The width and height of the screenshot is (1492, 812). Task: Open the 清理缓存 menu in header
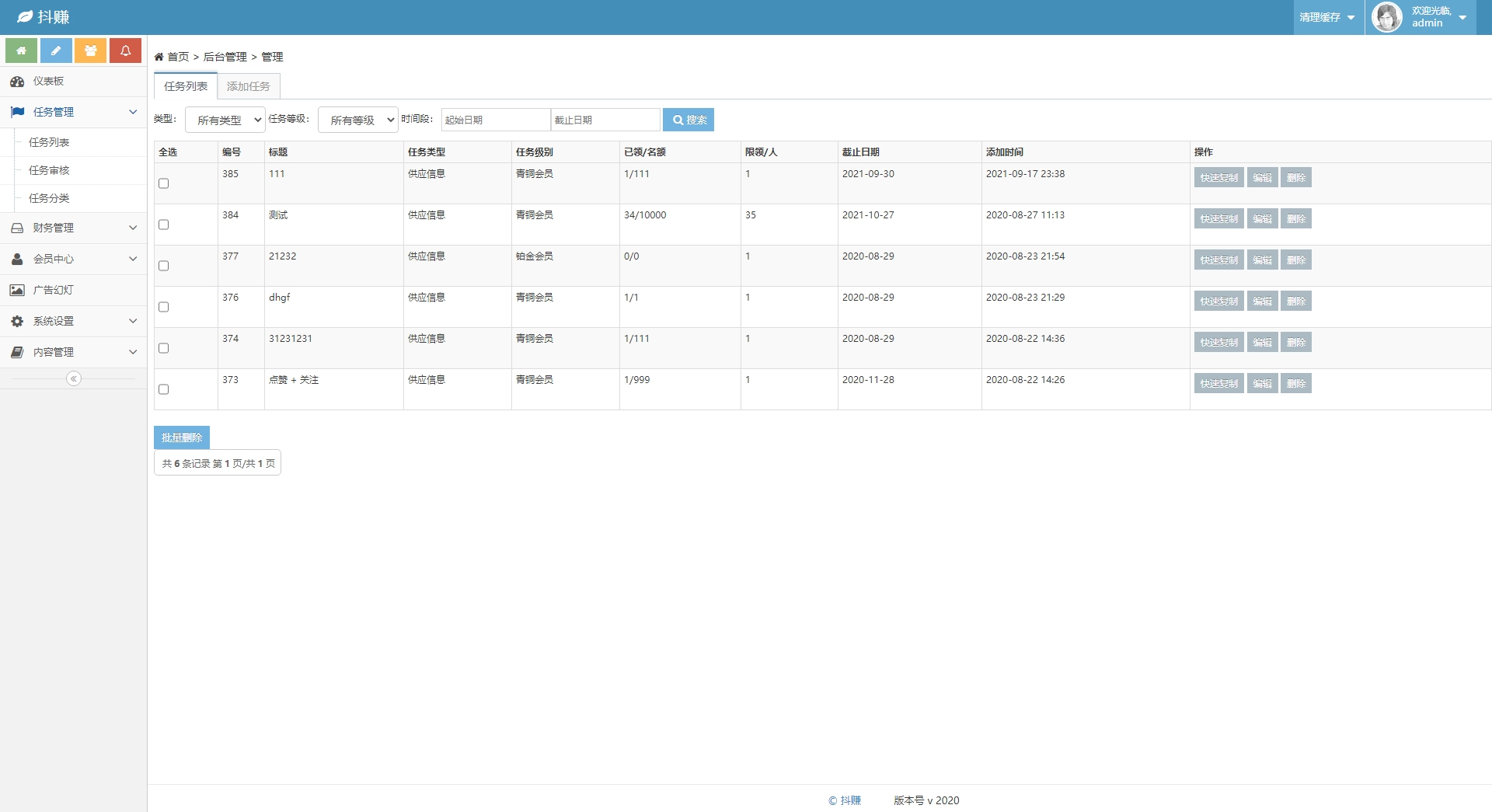point(1327,17)
